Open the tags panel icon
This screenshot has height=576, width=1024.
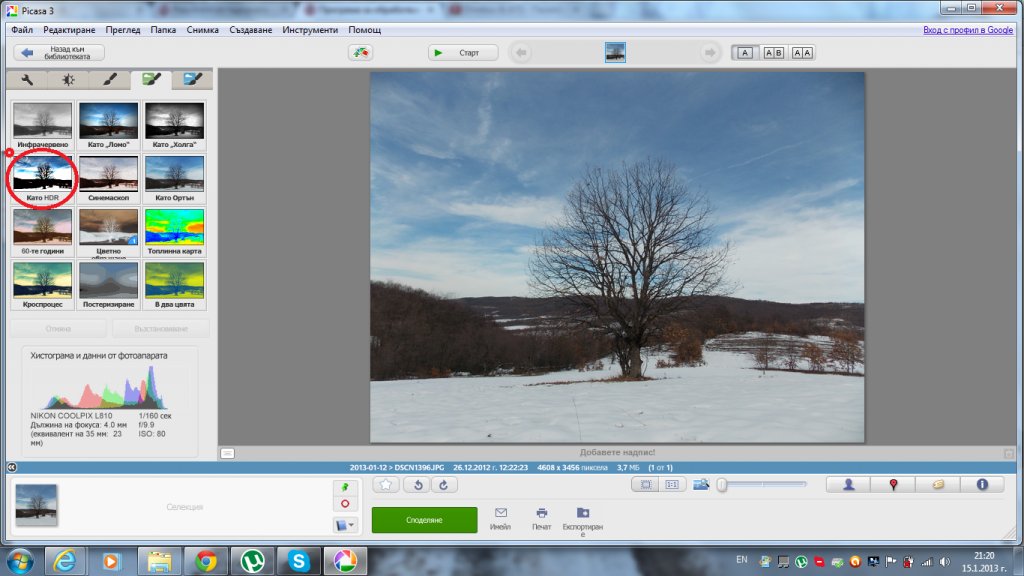coord(938,485)
